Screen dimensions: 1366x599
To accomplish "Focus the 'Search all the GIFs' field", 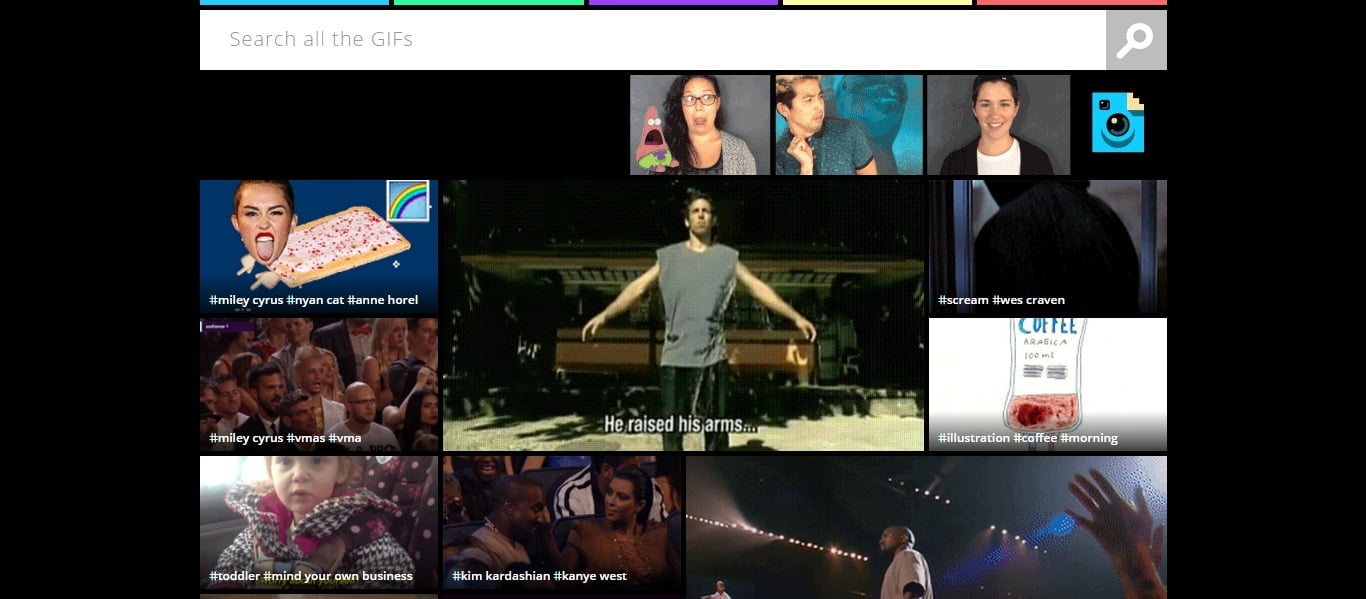I will (x=652, y=40).
